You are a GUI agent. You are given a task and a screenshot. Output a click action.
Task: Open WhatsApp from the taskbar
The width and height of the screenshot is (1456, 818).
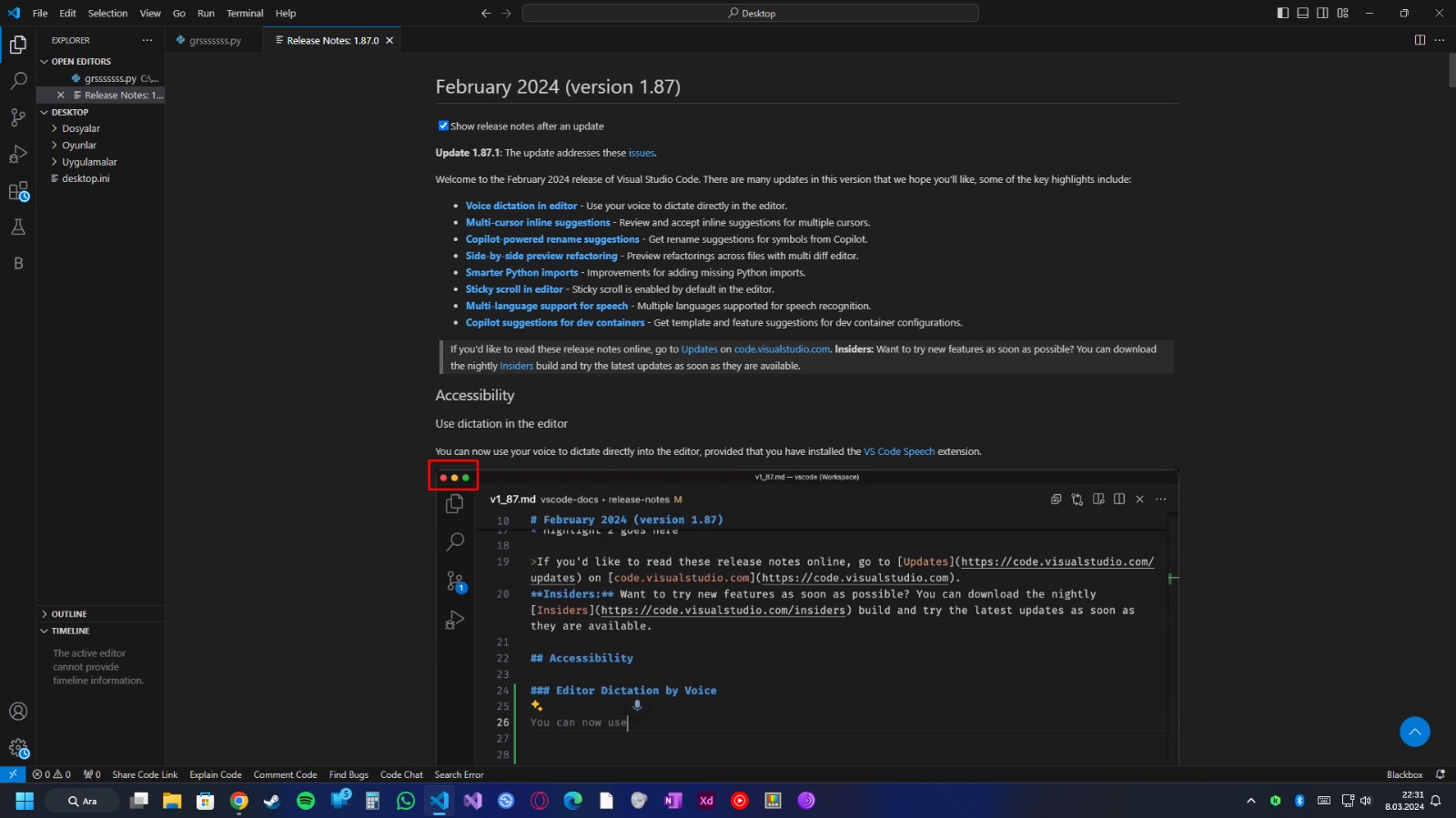click(406, 801)
